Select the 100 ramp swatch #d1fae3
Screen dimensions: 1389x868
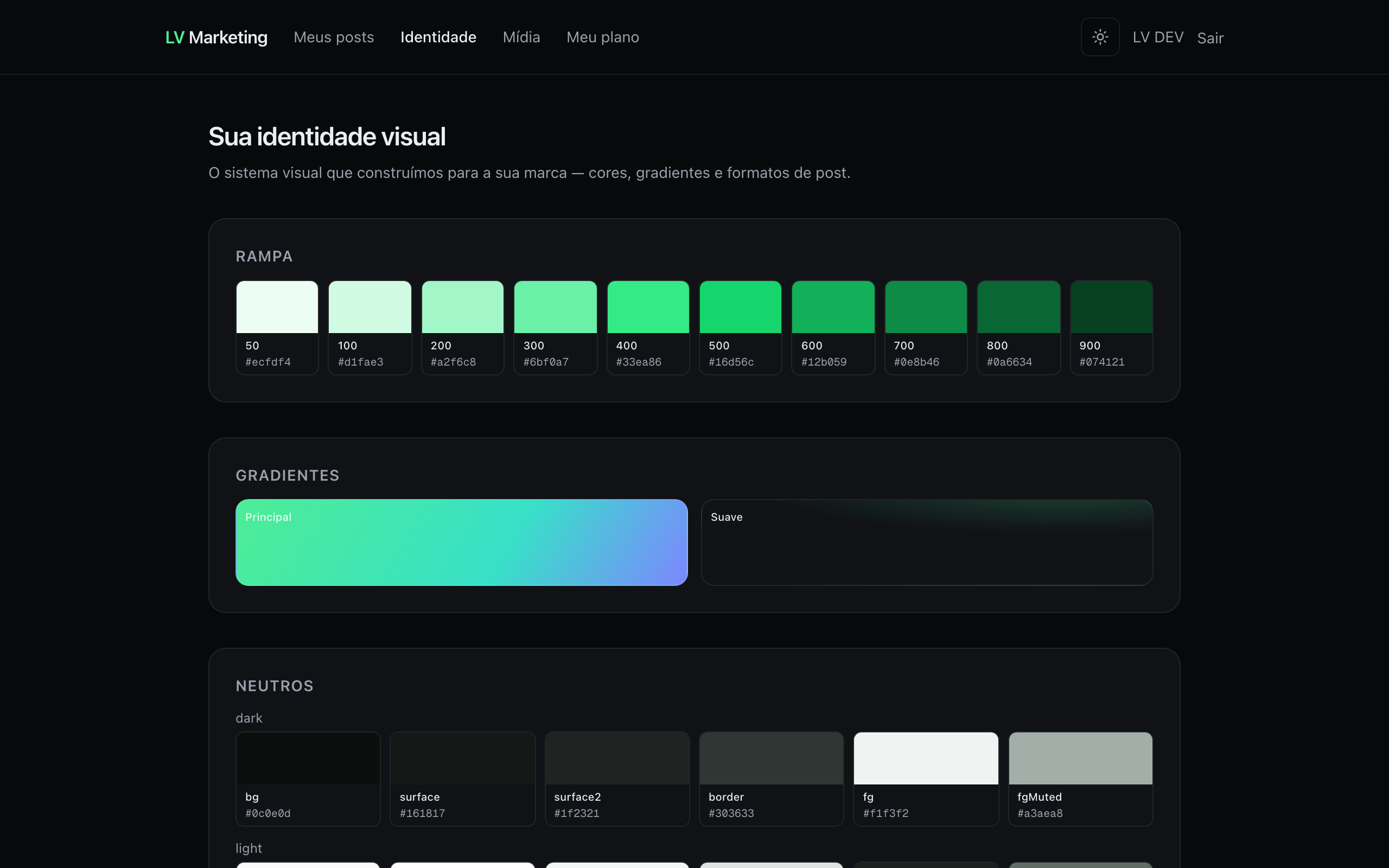[369, 328]
